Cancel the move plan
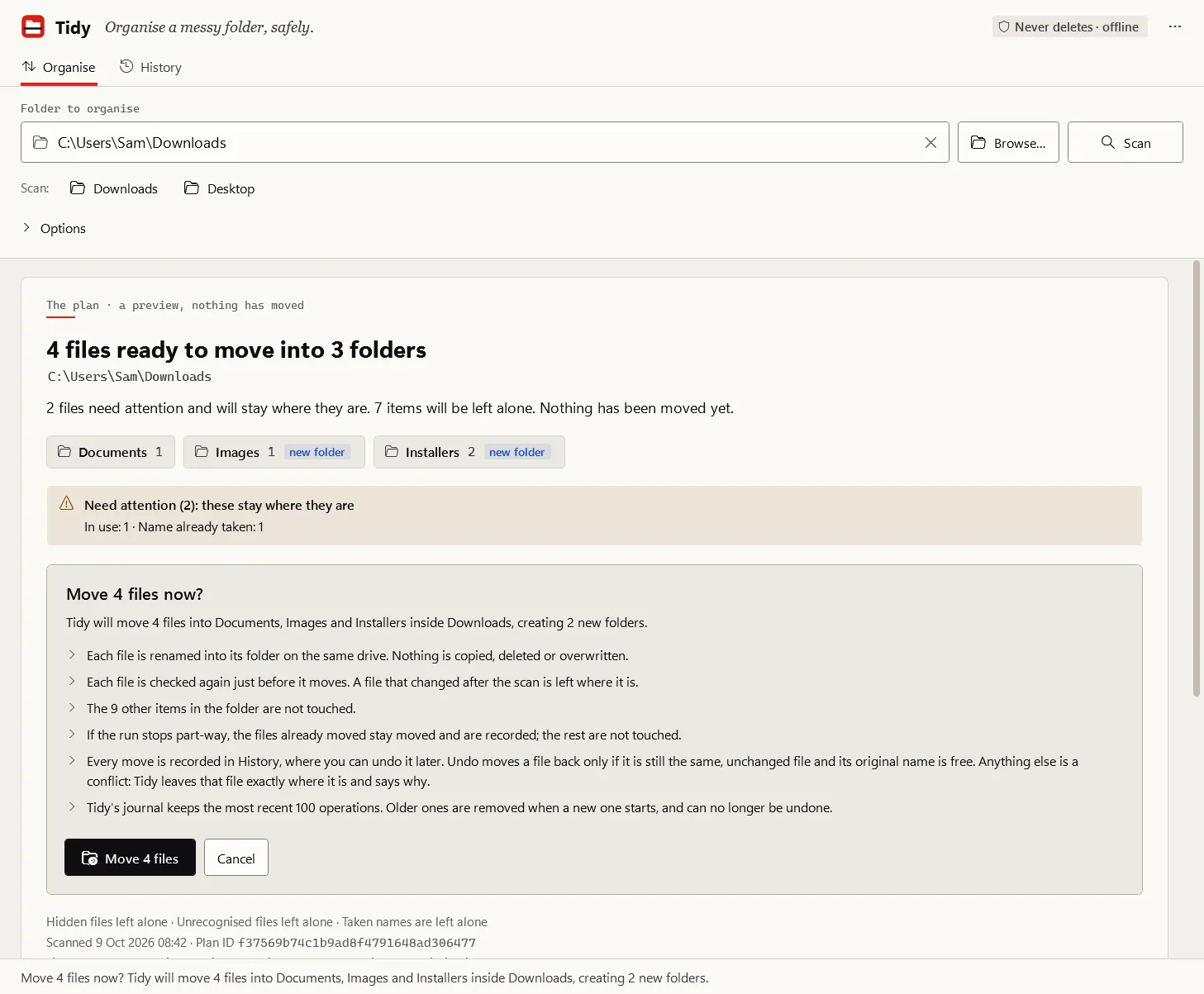Screen dimensions: 1204x994 pos(236,858)
